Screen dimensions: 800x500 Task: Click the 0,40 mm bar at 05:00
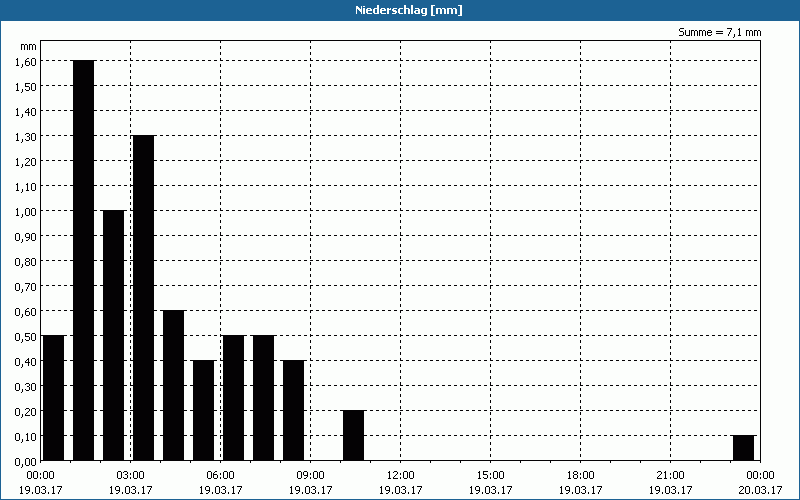pos(204,410)
